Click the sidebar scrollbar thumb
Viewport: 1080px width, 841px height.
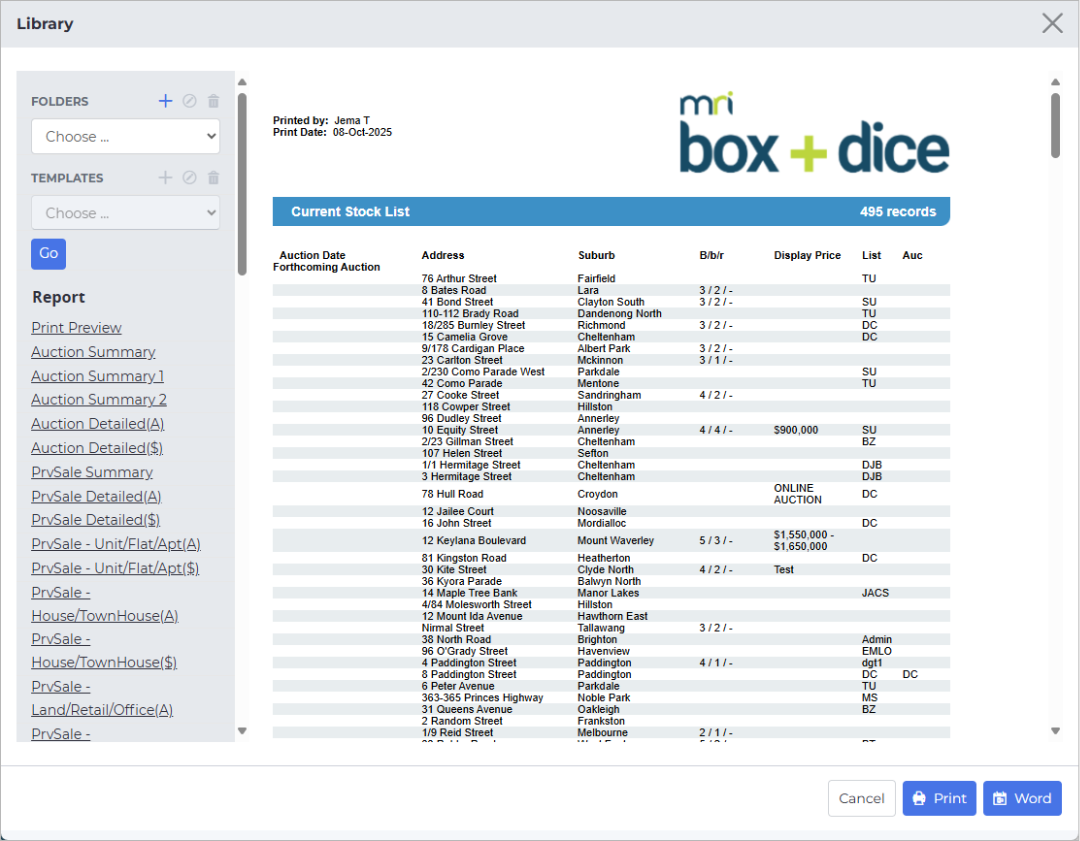(242, 184)
